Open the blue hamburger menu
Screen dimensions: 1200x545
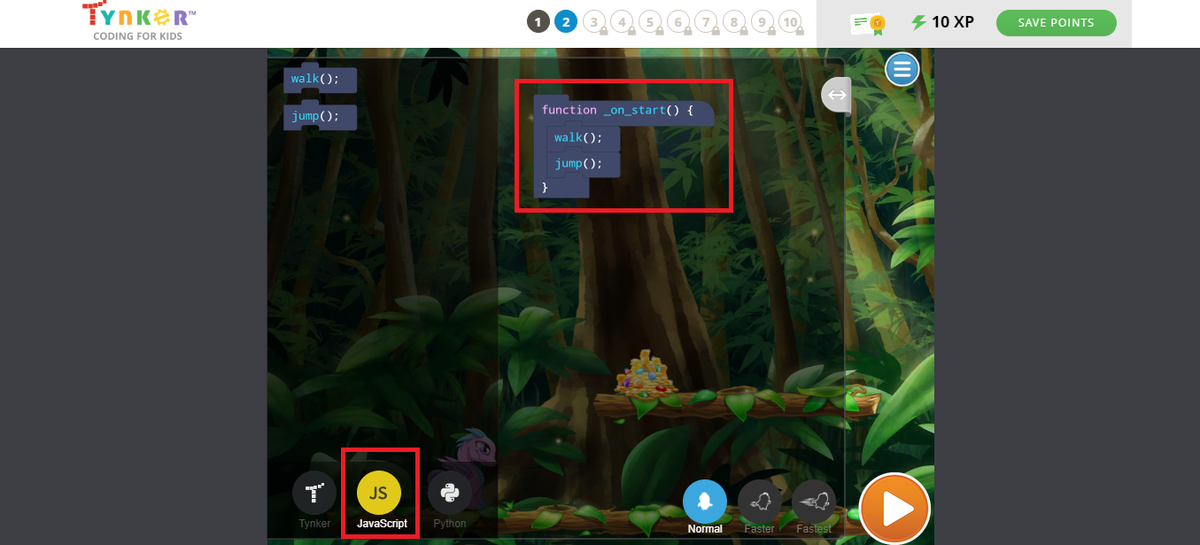[902, 69]
